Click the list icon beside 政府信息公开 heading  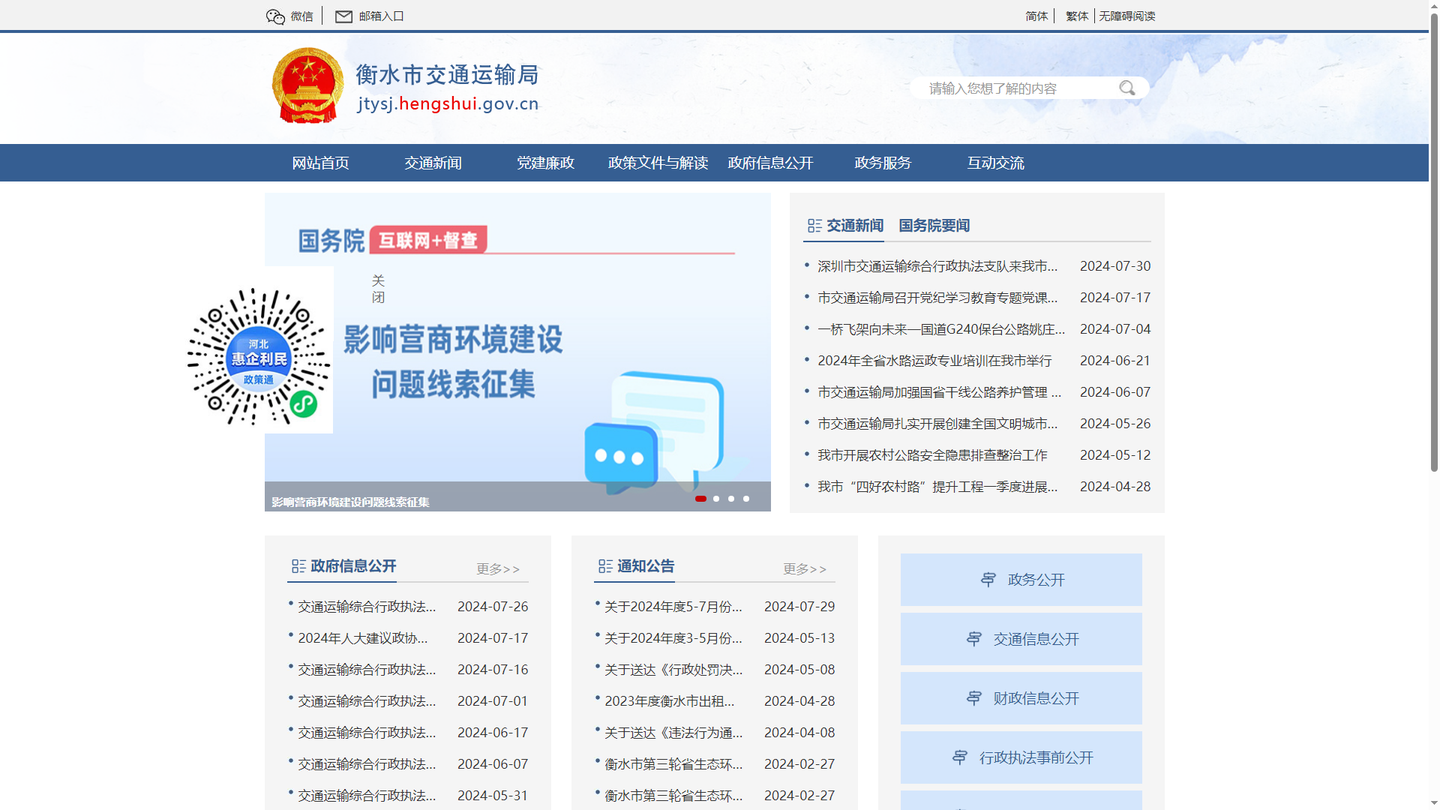tap(298, 566)
